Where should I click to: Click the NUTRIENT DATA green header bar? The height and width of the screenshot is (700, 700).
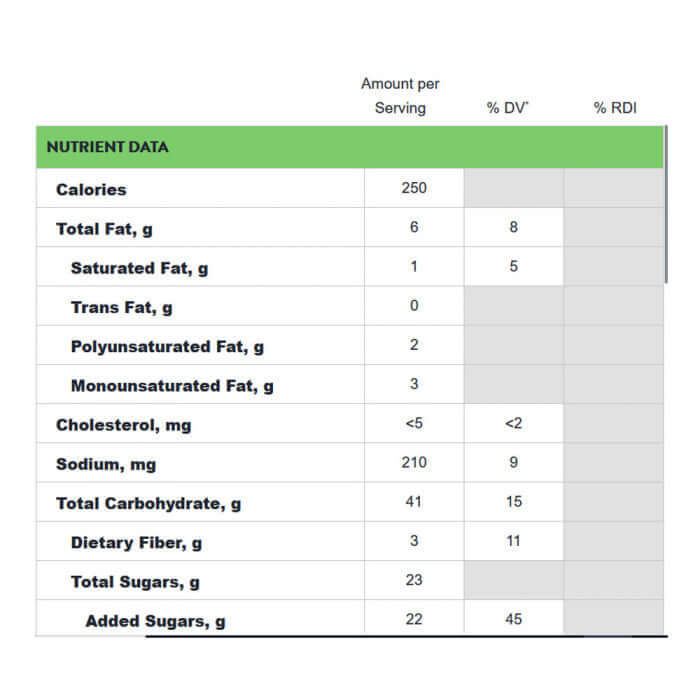click(x=350, y=147)
